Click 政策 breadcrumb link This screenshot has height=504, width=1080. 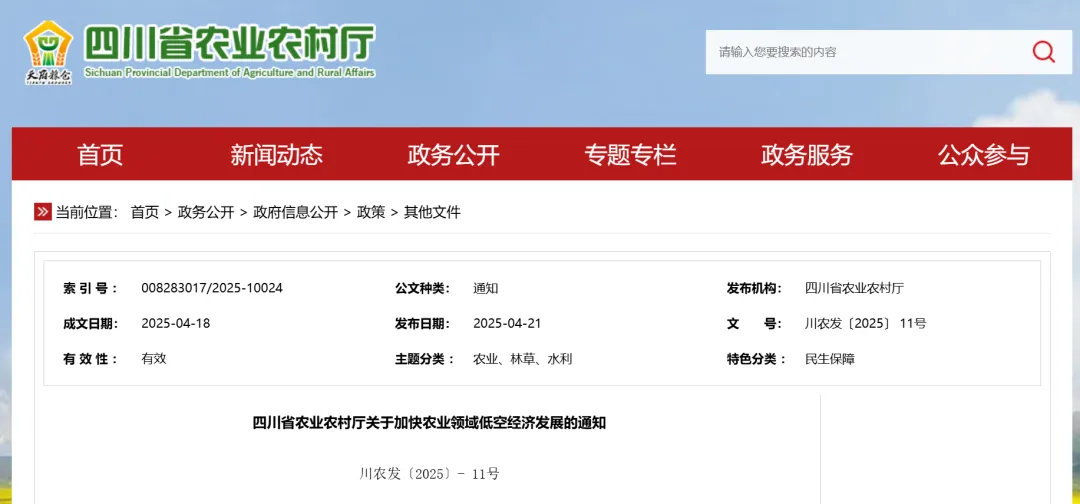click(371, 212)
